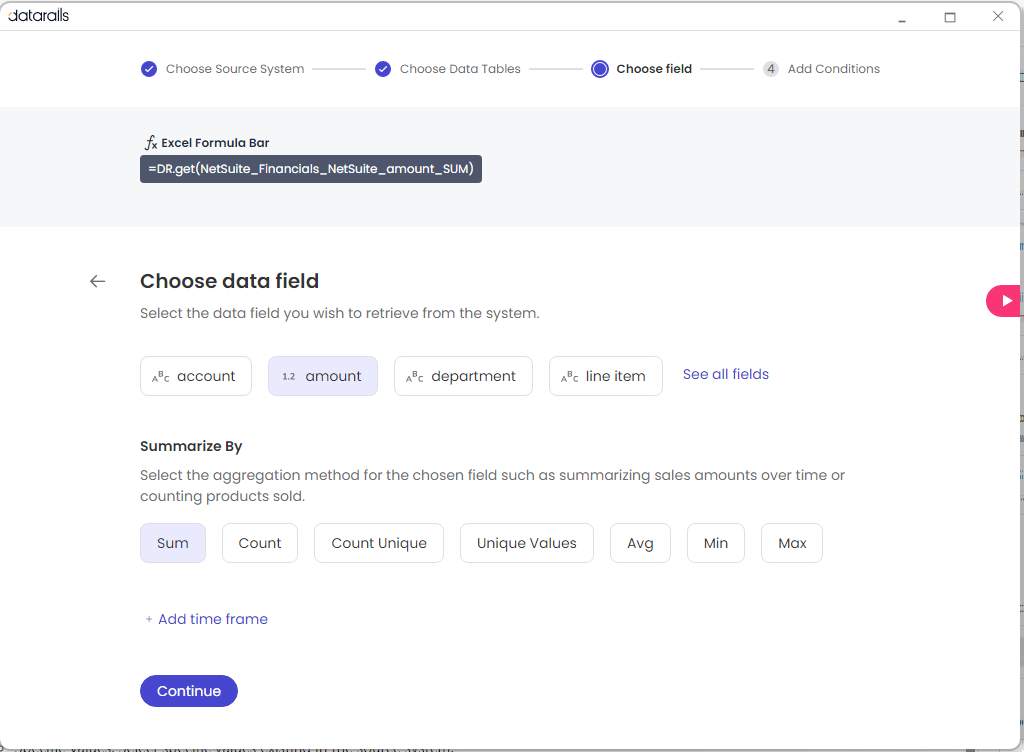Click the formula showing NetSuite amount SUM
The width and height of the screenshot is (1024, 752).
coord(311,169)
